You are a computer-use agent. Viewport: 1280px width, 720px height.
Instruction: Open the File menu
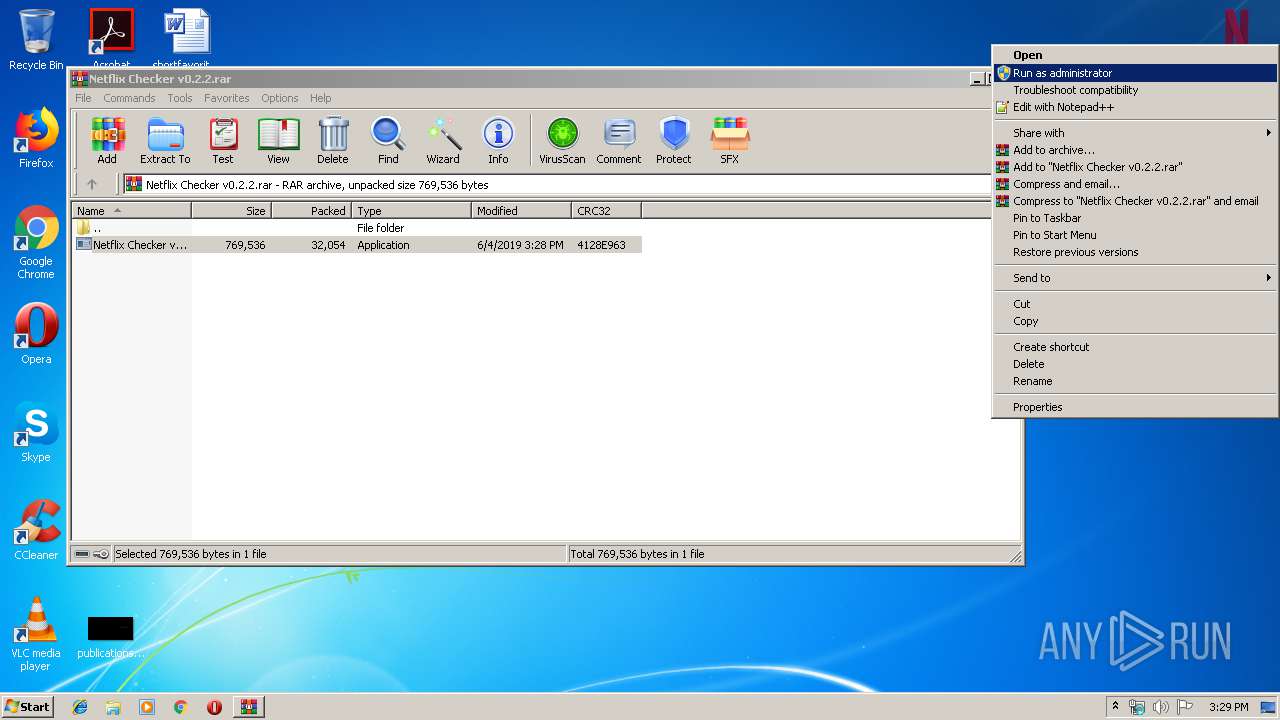click(x=83, y=98)
